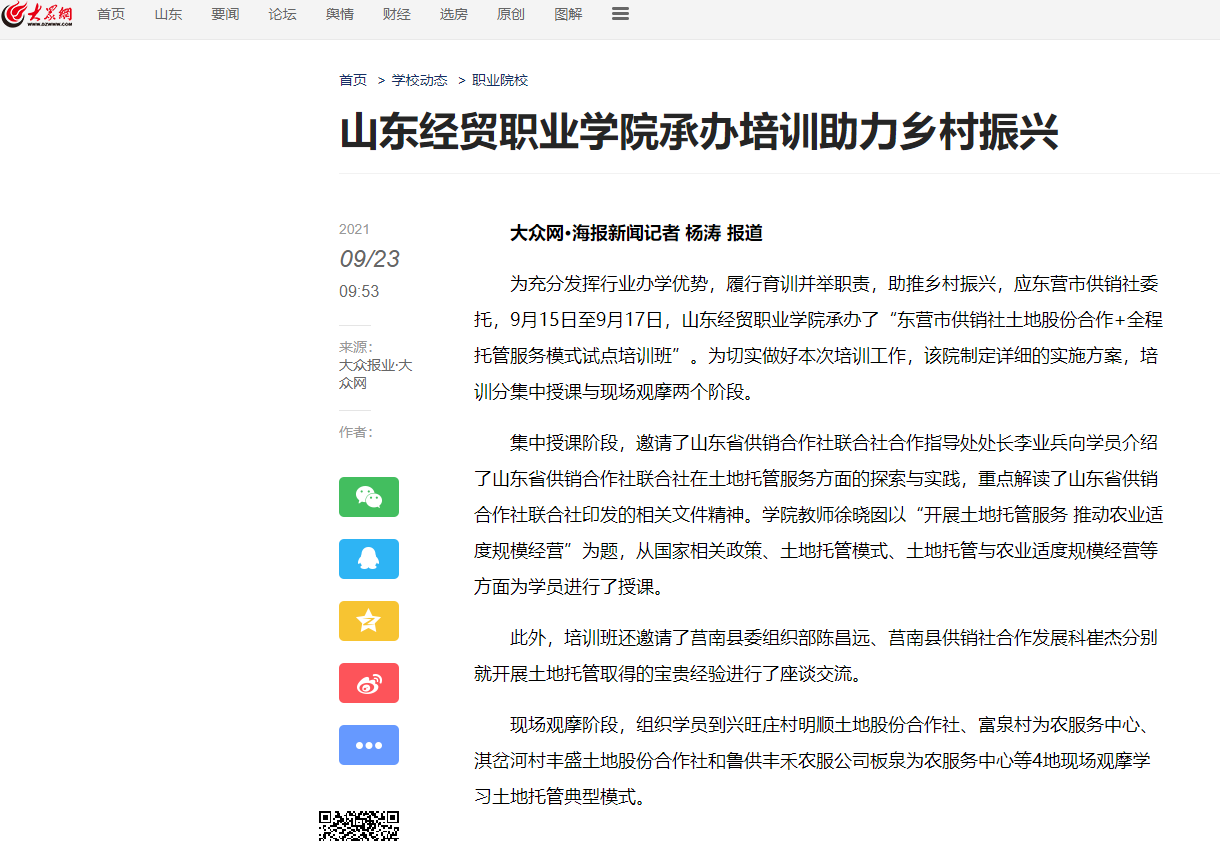Image resolution: width=1220 pixels, height=841 pixels.
Task: Open 山东 navigation item
Action: (168, 14)
